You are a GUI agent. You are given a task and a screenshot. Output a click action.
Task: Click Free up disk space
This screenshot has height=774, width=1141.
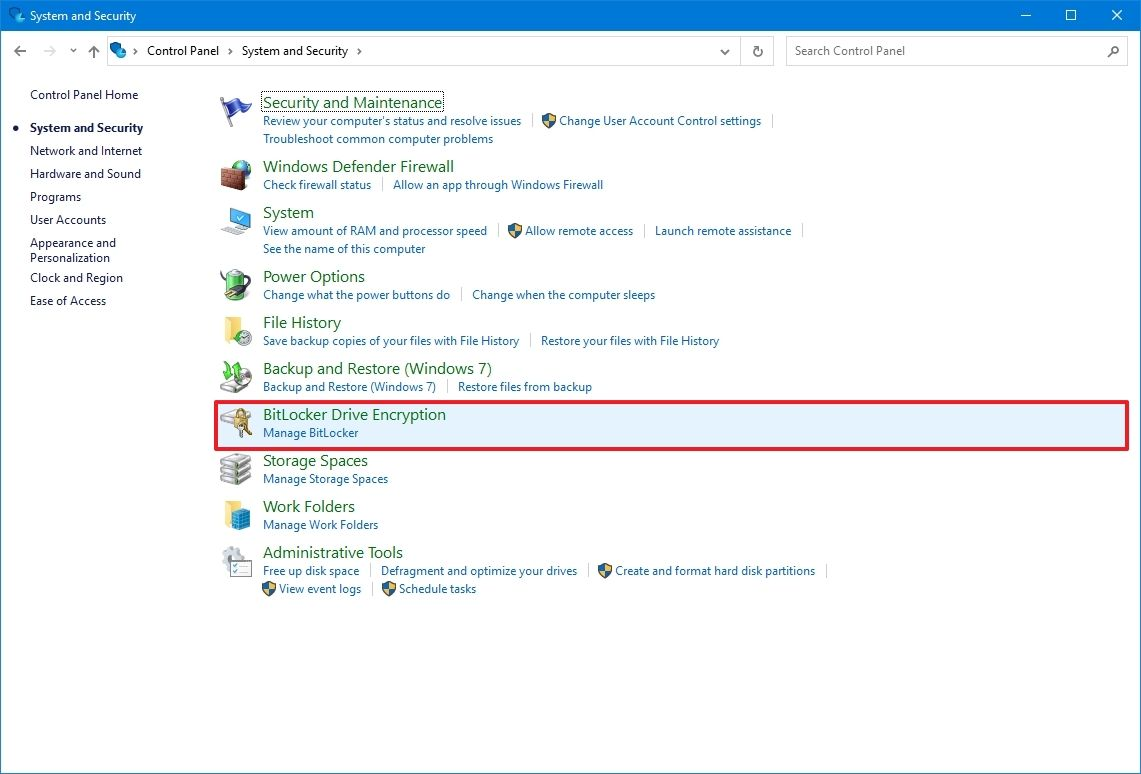pyautogui.click(x=311, y=571)
